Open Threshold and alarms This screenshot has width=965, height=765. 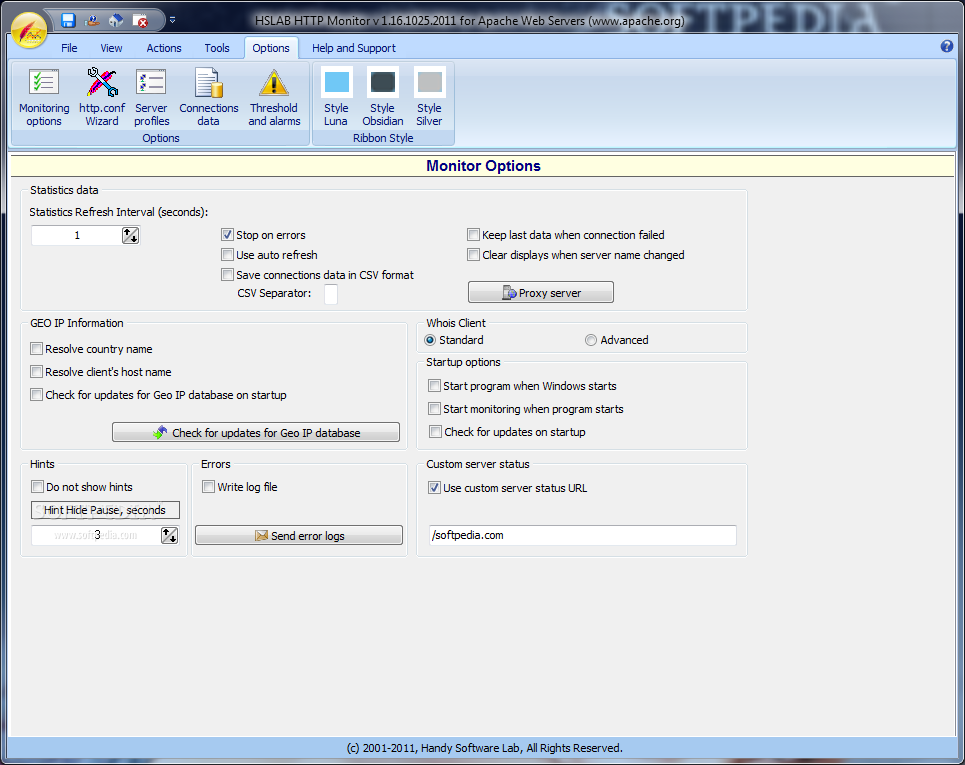click(274, 97)
